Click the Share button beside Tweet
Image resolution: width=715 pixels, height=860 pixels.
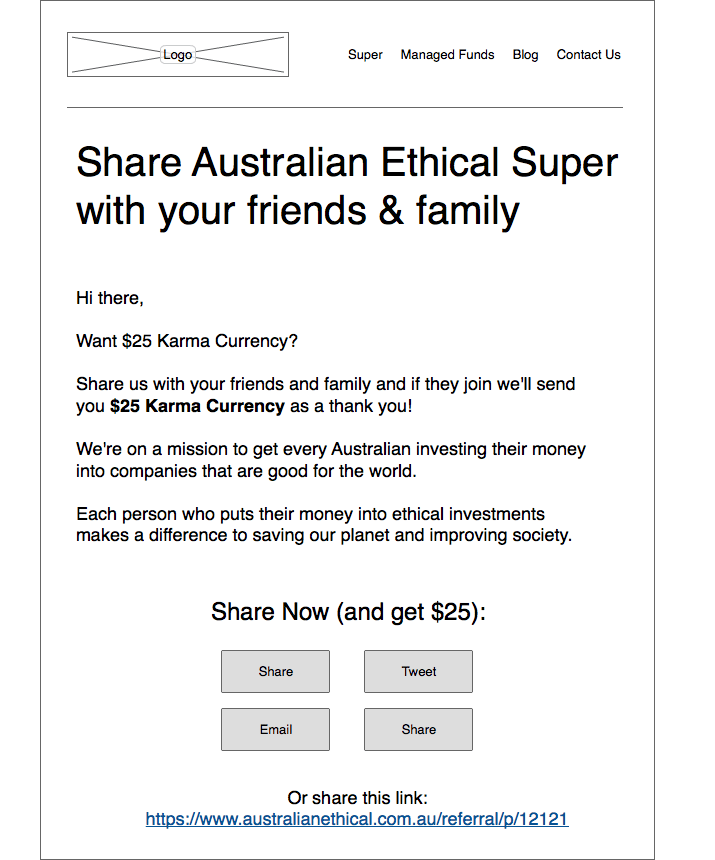(275, 671)
